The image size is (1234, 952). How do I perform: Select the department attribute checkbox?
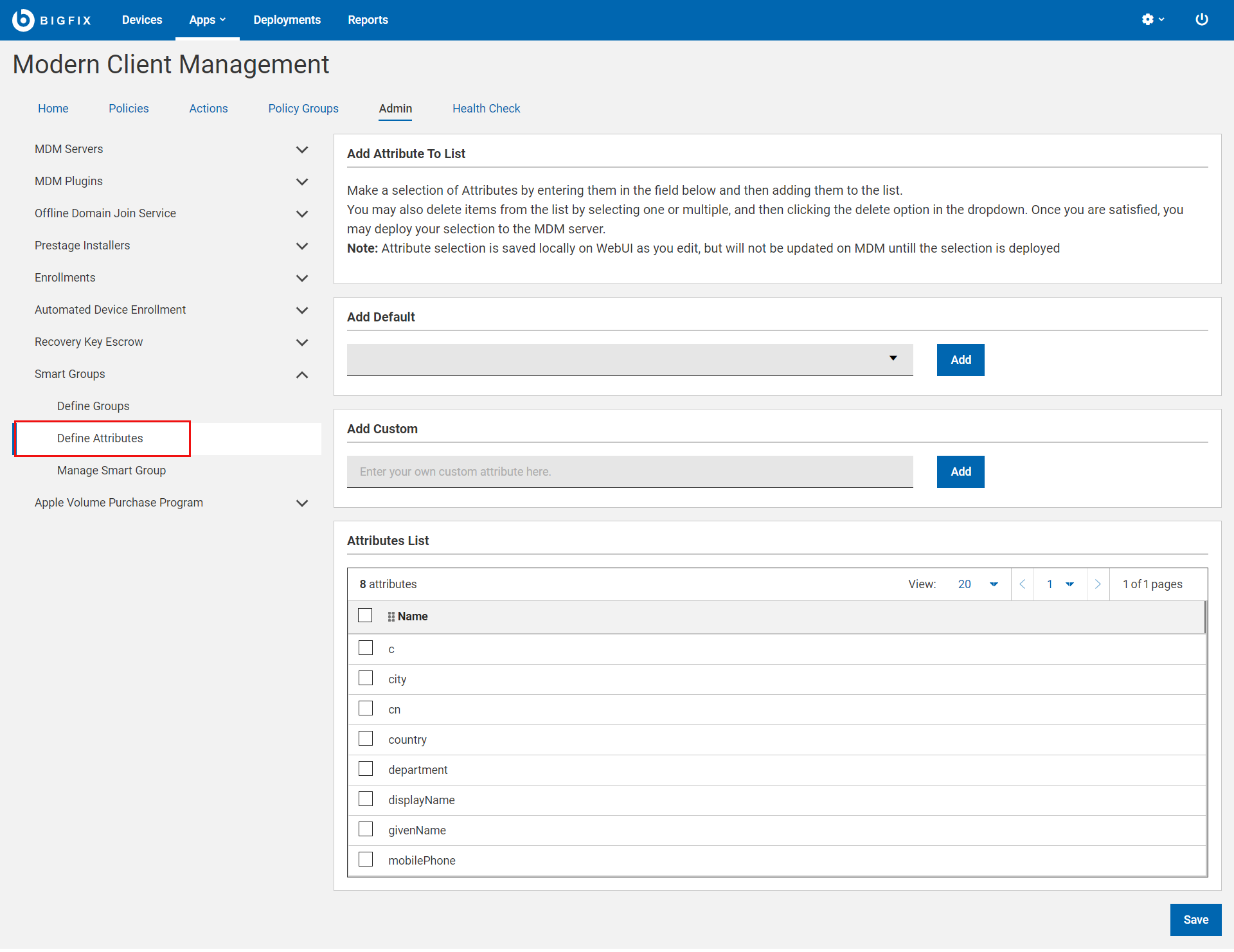tap(366, 769)
